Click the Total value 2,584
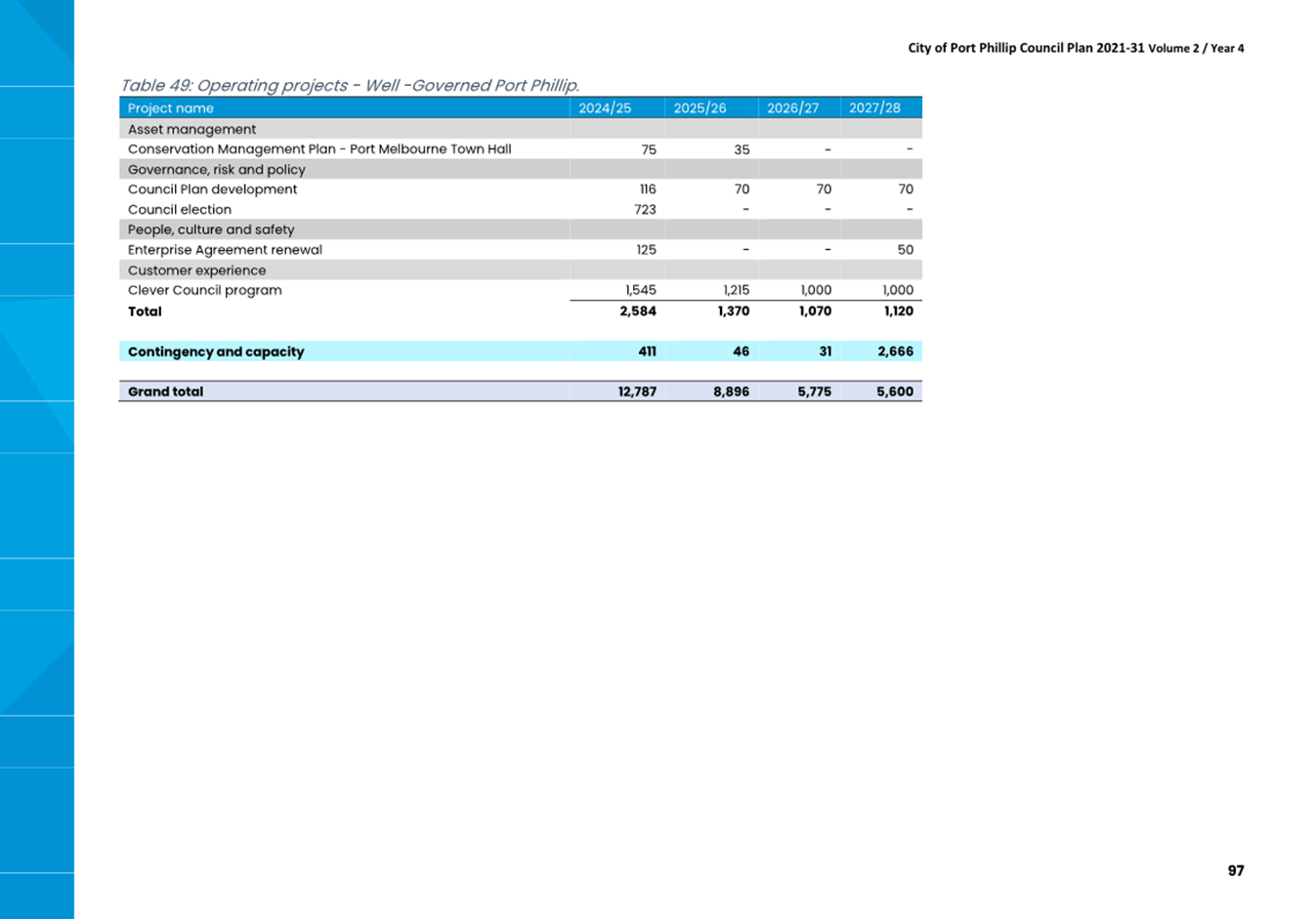The image size is (1316, 919). 638,312
